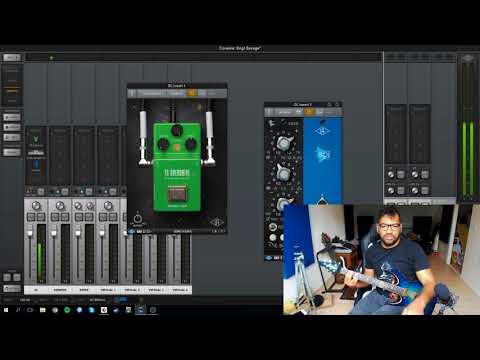This screenshot has height=360, width=480.
Task: Click the green input icon on the first channel
Action: click(36, 139)
